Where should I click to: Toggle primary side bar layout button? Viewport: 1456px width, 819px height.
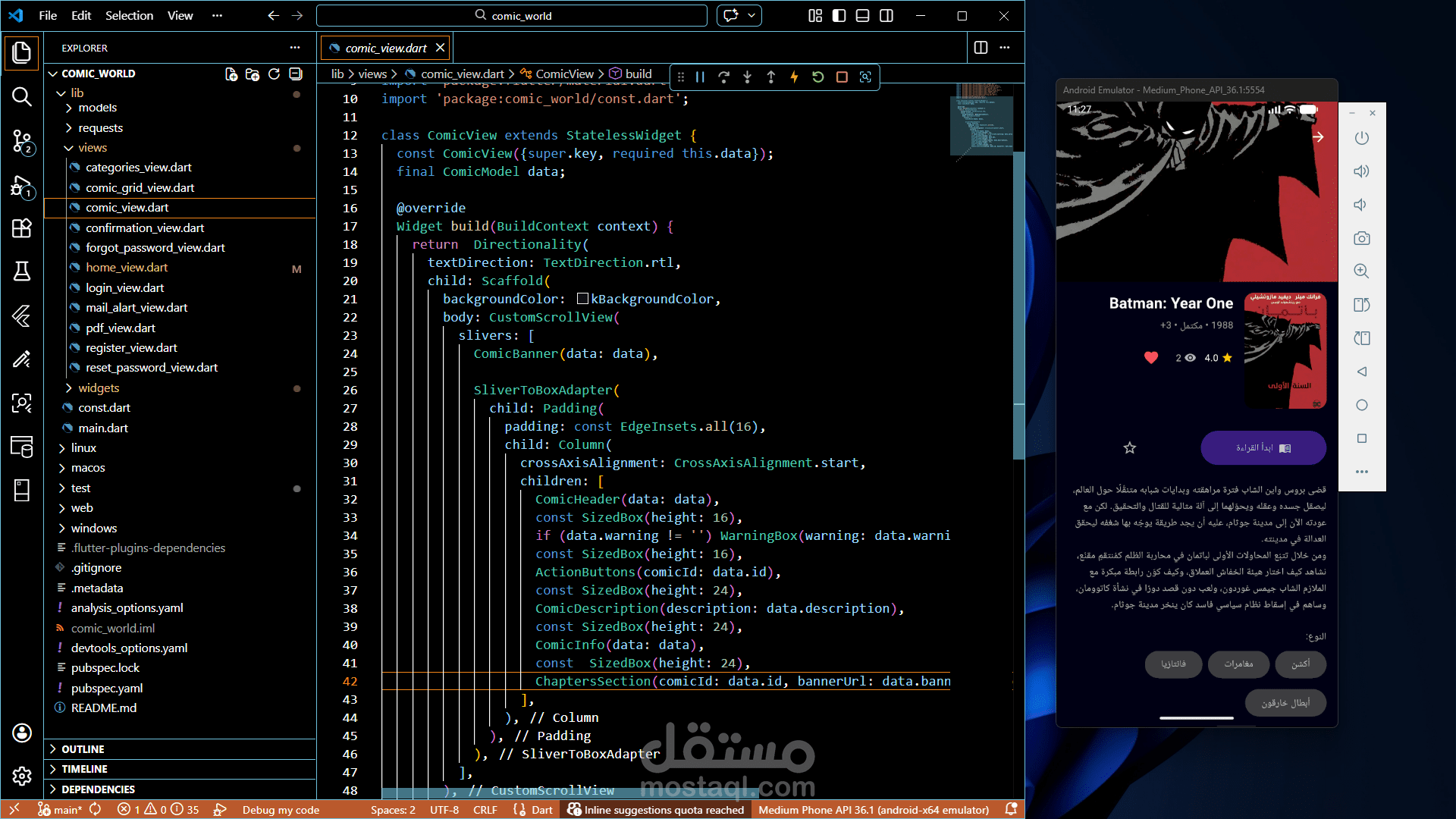tap(839, 15)
